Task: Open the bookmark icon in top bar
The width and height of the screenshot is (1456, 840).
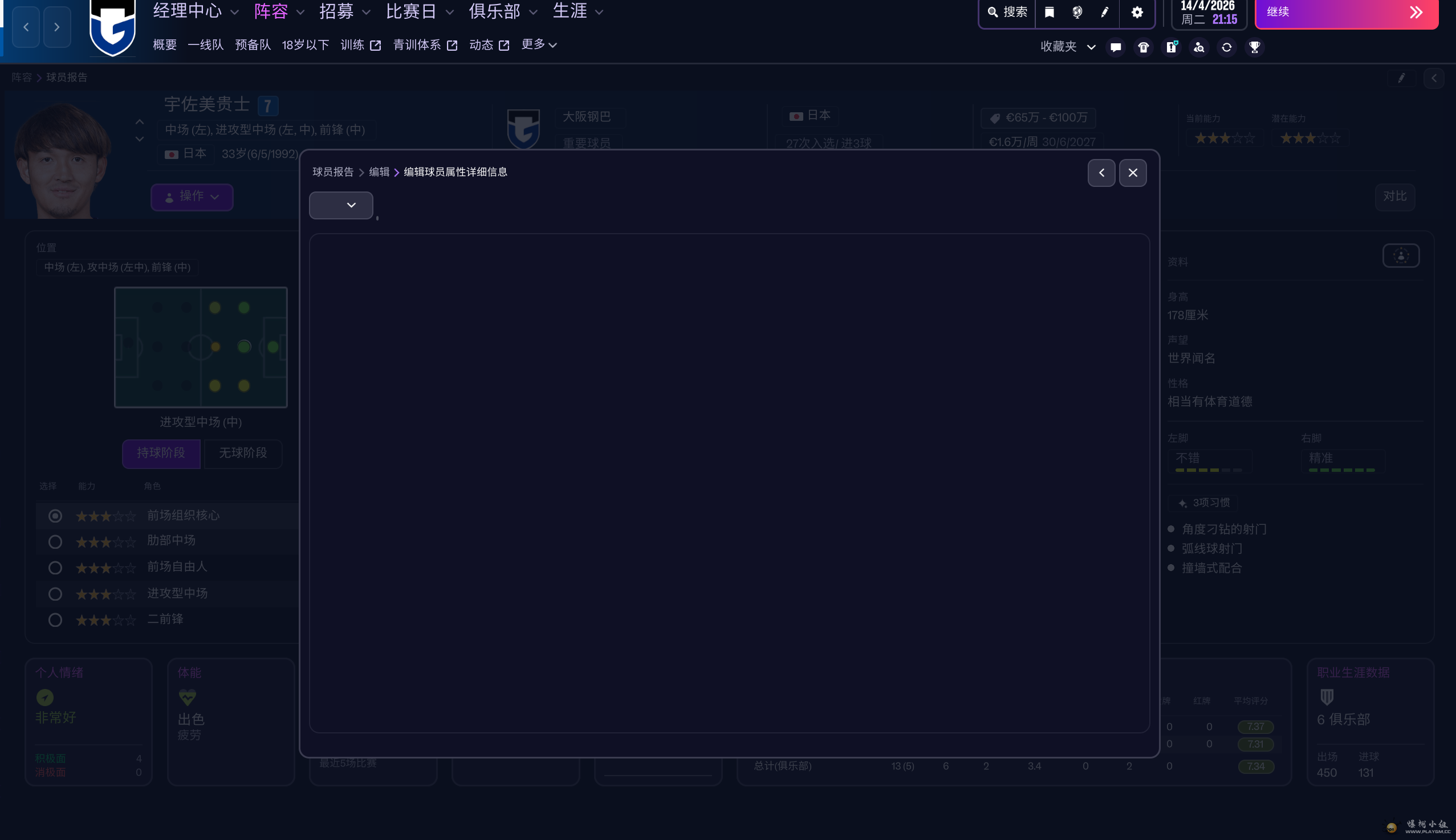Action: coord(1049,12)
